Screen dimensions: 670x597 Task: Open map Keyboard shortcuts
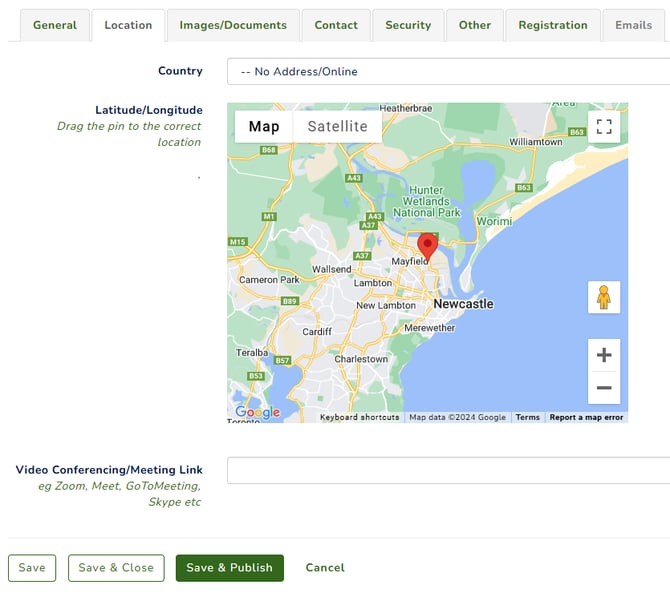359,417
